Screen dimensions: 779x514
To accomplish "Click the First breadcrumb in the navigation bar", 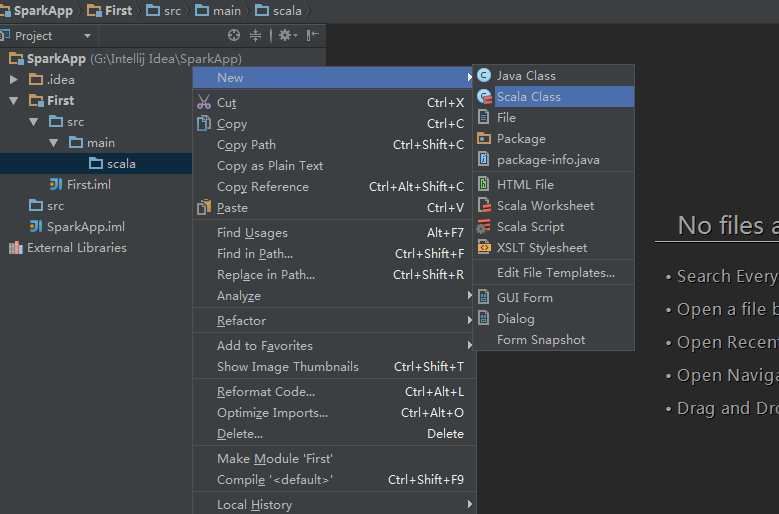I will [110, 10].
